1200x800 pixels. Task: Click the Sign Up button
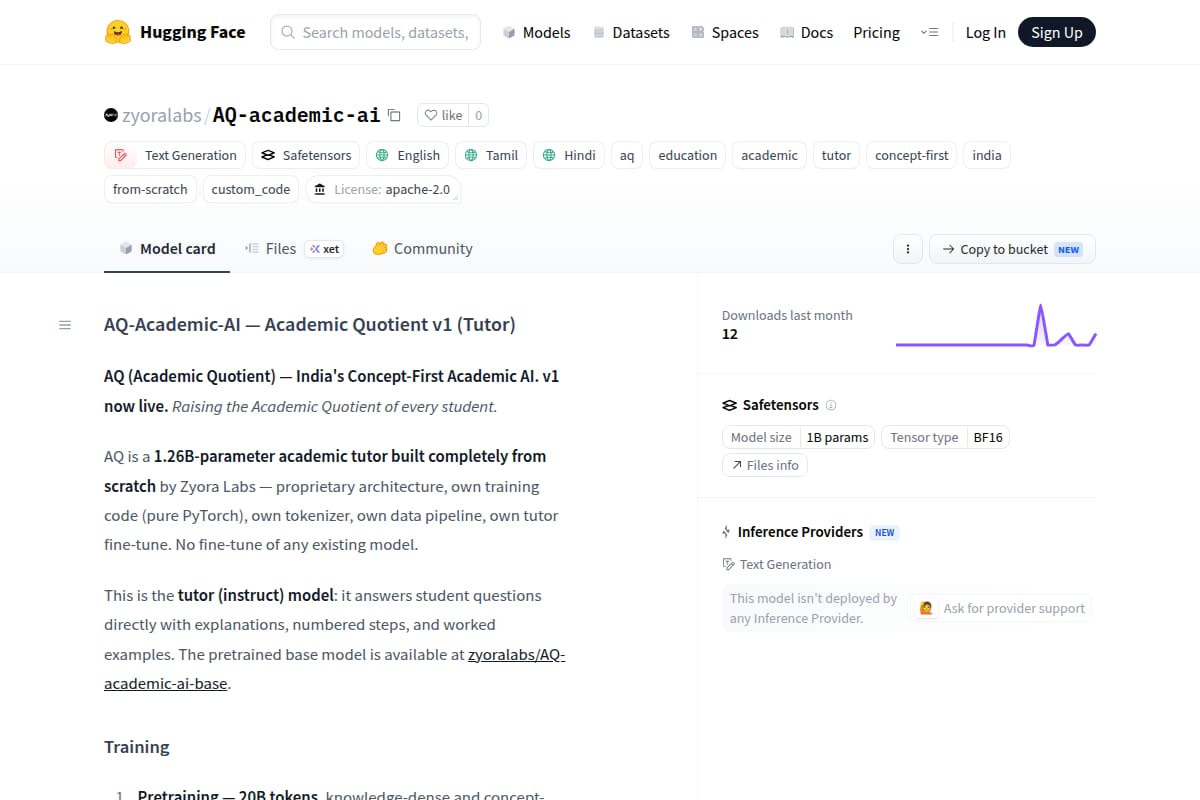click(1057, 32)
